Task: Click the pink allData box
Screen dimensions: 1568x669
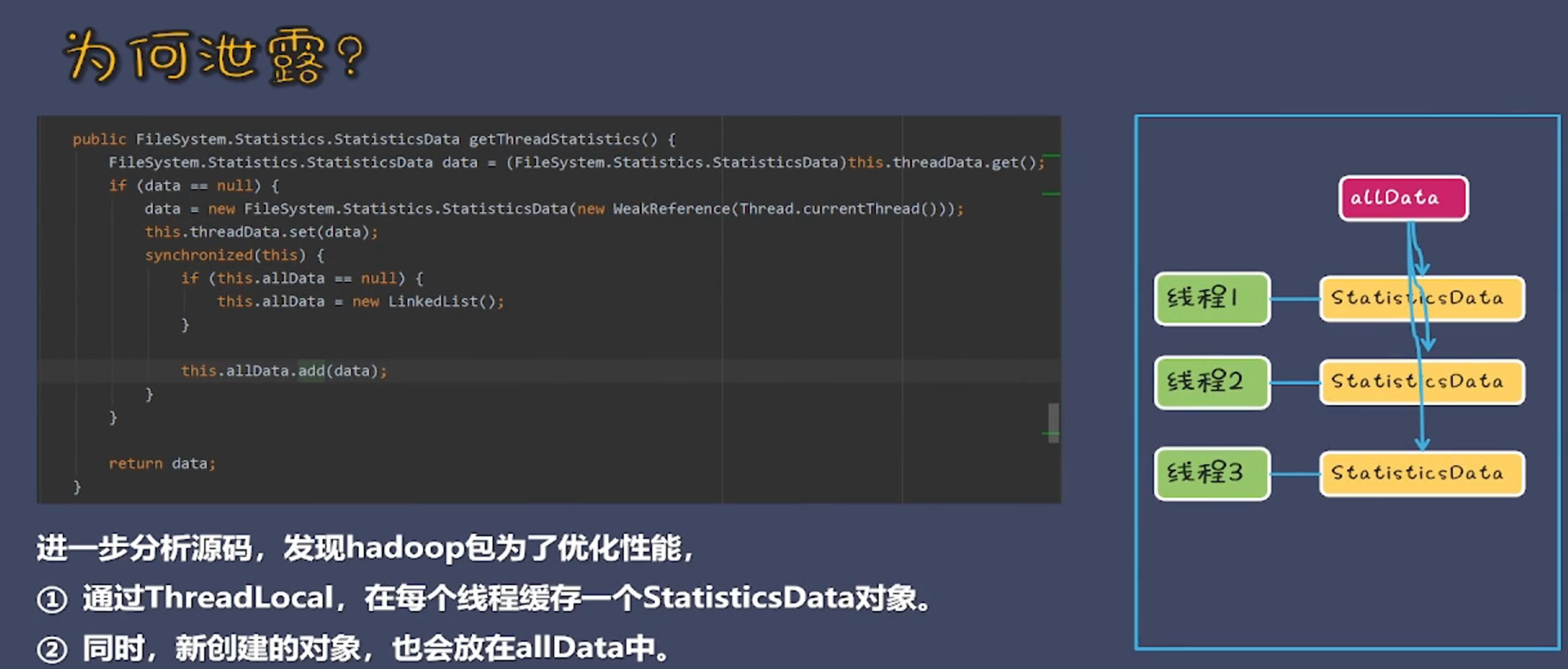Action: tap(1403, 198)
